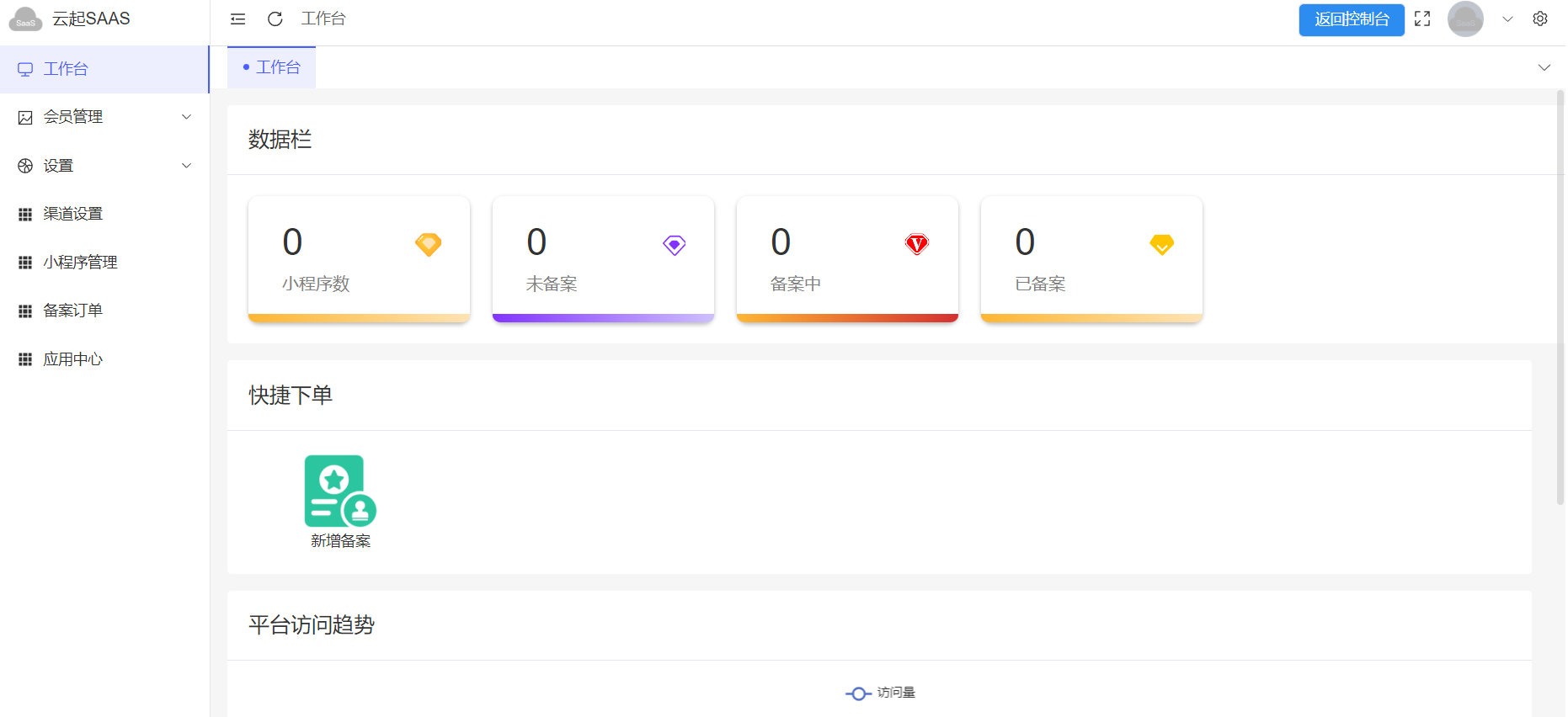
Task: Click the orange diamond icon on 小程序数 card
Action: (x=429, y=245)
